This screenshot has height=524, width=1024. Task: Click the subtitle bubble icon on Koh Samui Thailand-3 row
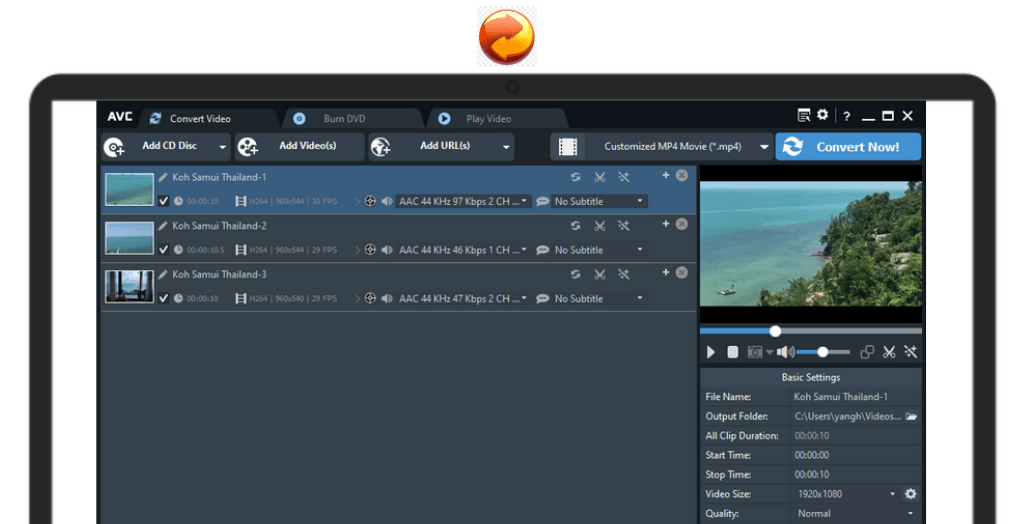point(542,299)
